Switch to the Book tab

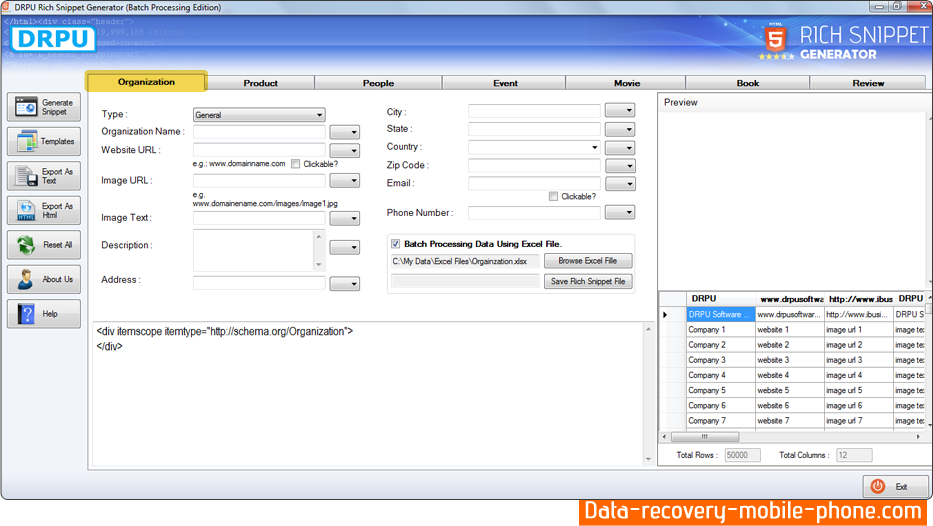click(x=748, y=83)
